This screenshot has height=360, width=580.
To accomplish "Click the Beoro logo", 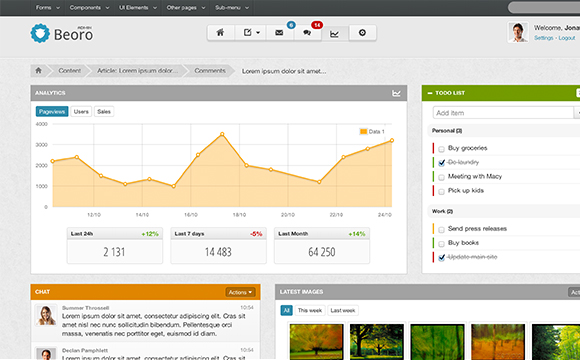I will (x=62, y=34).
